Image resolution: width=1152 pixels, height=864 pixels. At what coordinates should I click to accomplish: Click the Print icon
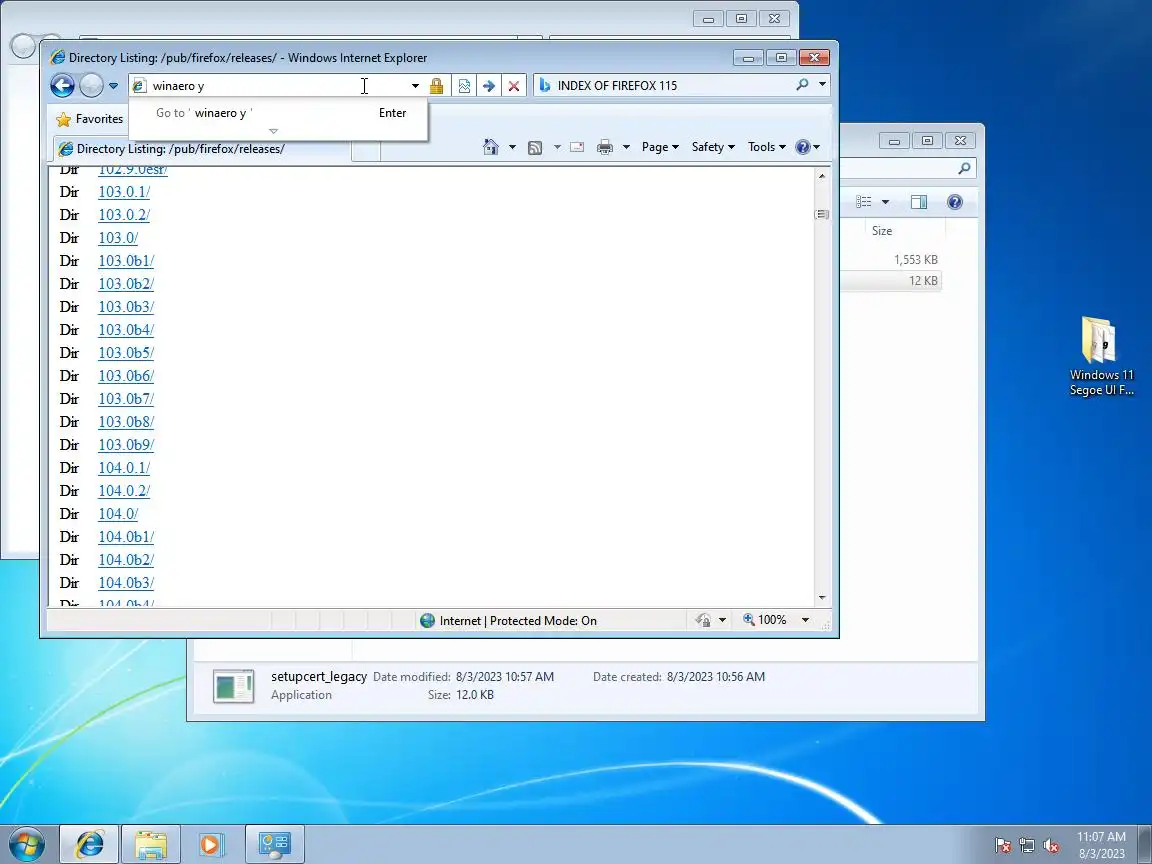point(605,147)
